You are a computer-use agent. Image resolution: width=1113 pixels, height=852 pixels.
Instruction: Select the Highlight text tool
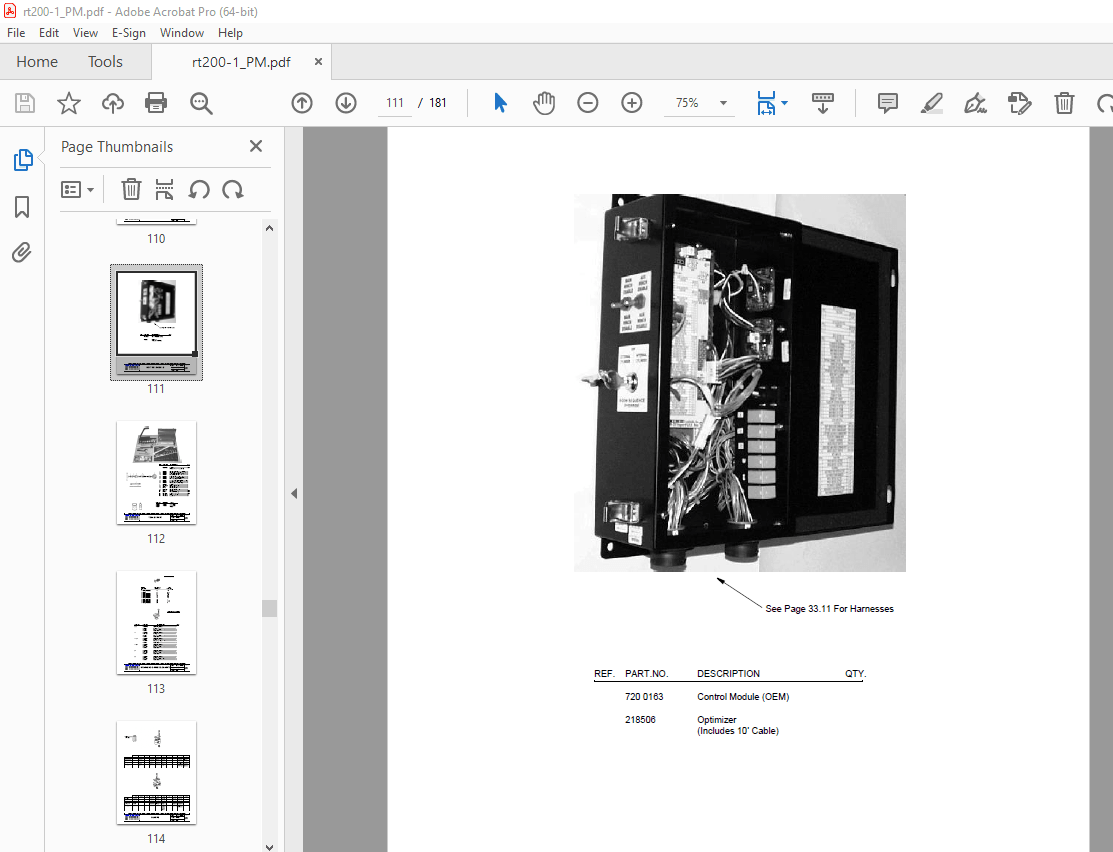pyautogui.click(x=931, y=103)
